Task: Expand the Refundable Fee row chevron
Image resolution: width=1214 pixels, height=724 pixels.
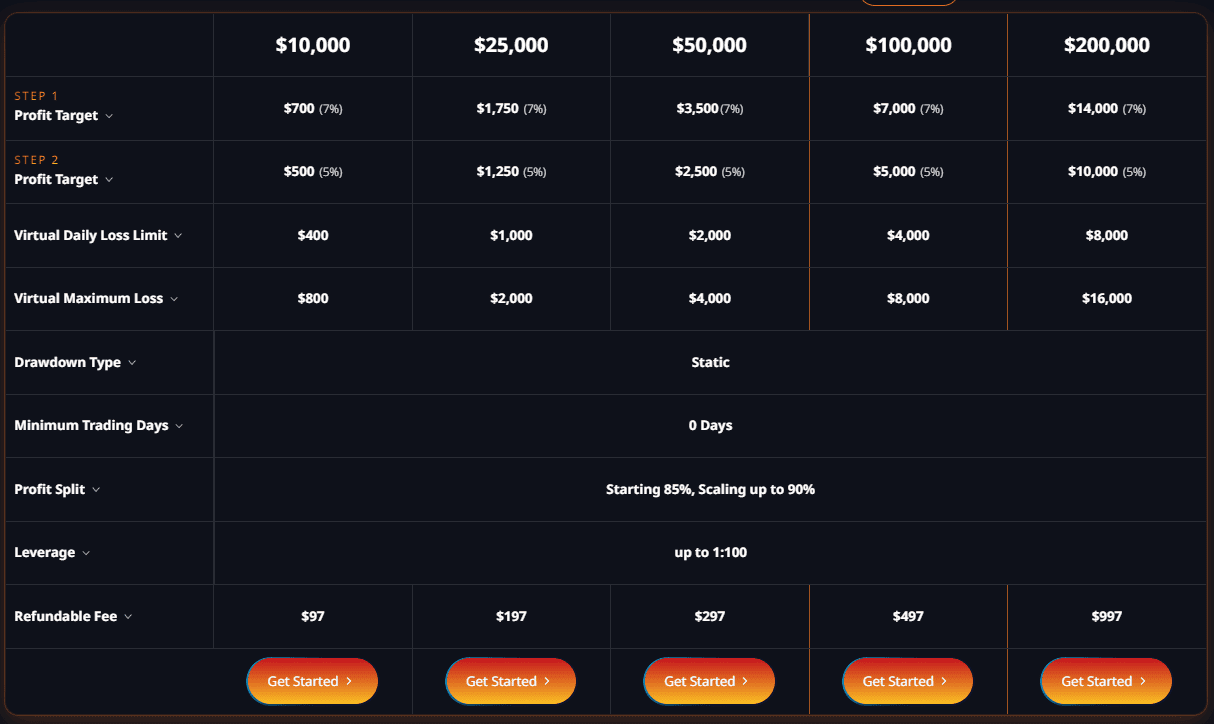Action: pos(127,616)
